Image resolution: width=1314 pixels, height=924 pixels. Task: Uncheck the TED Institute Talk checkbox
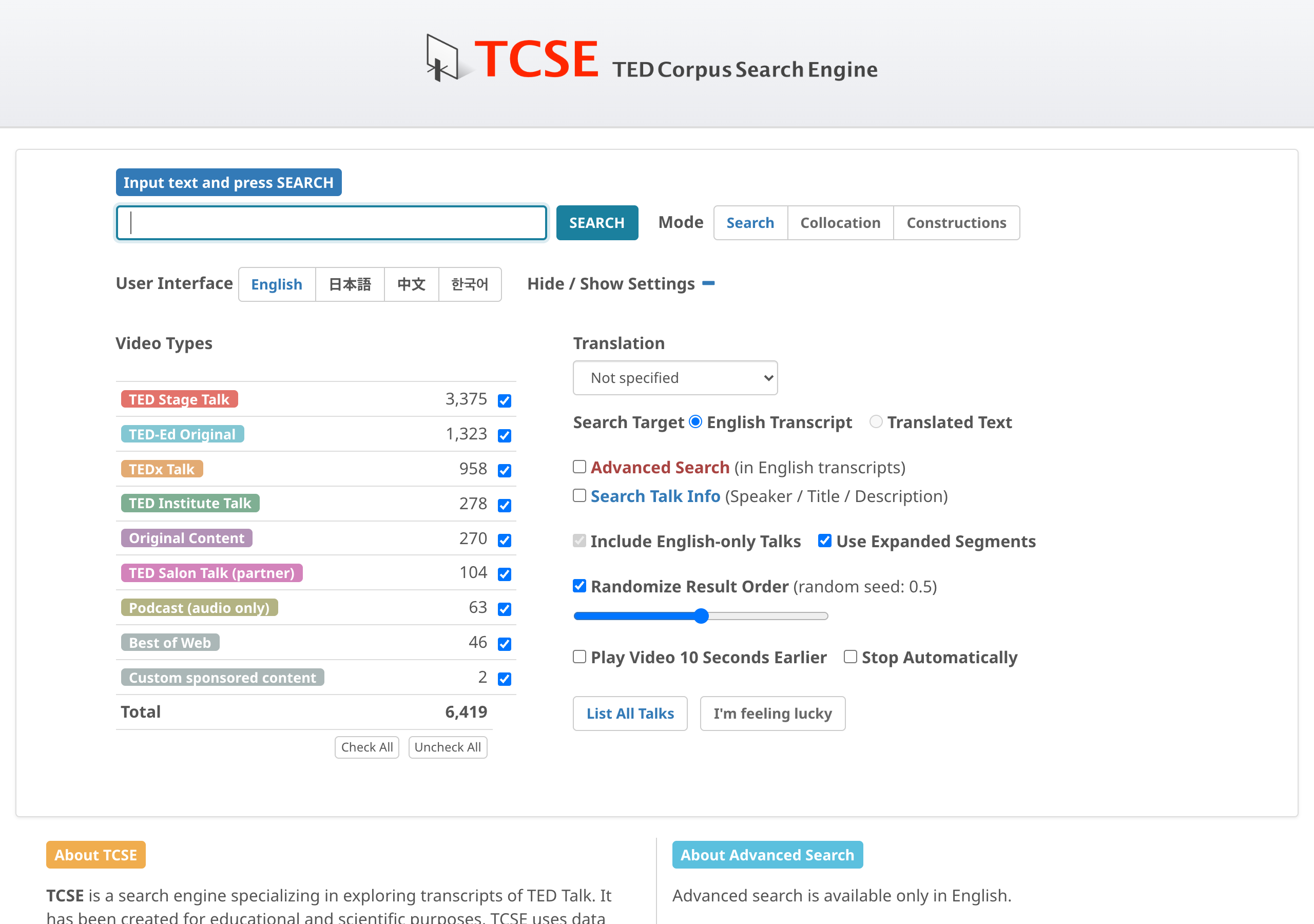point(504,505)
